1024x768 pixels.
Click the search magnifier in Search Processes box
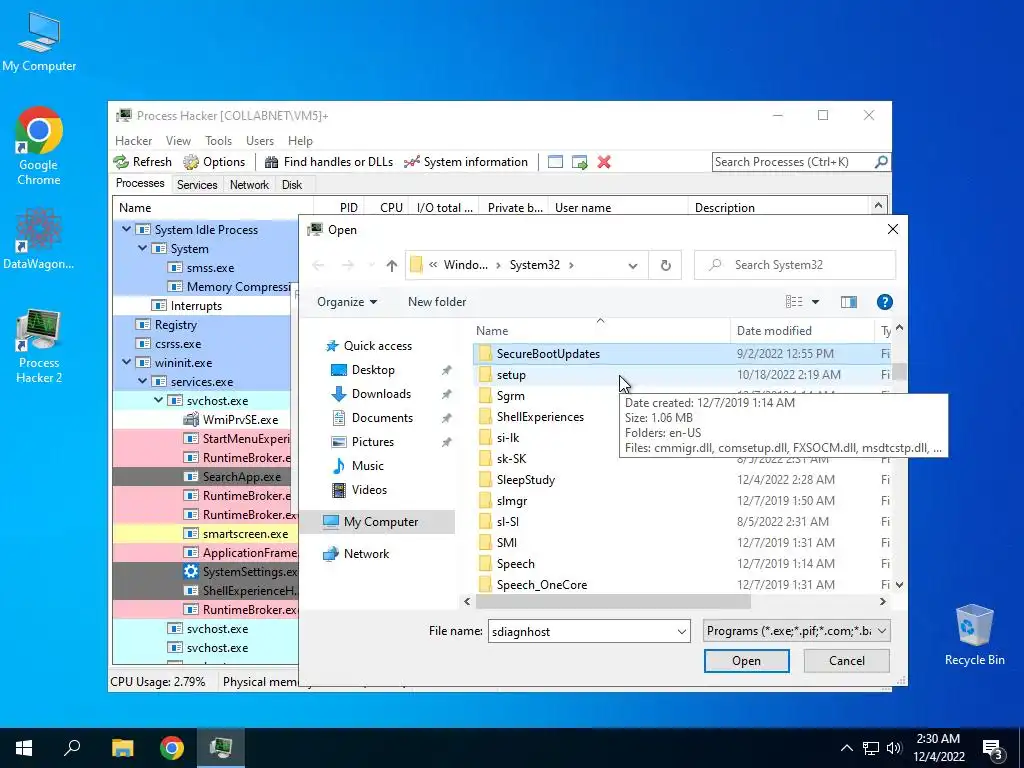point(881,161)
